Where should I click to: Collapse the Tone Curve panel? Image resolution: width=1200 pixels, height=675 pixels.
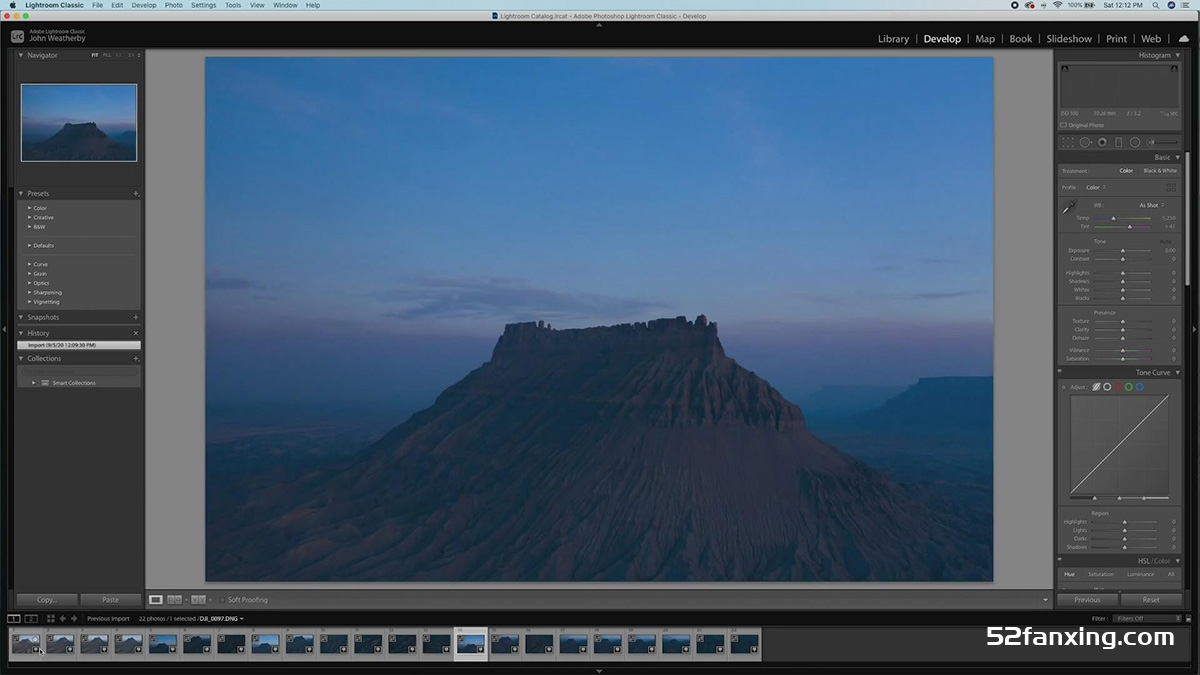(x=1177, y=372)
